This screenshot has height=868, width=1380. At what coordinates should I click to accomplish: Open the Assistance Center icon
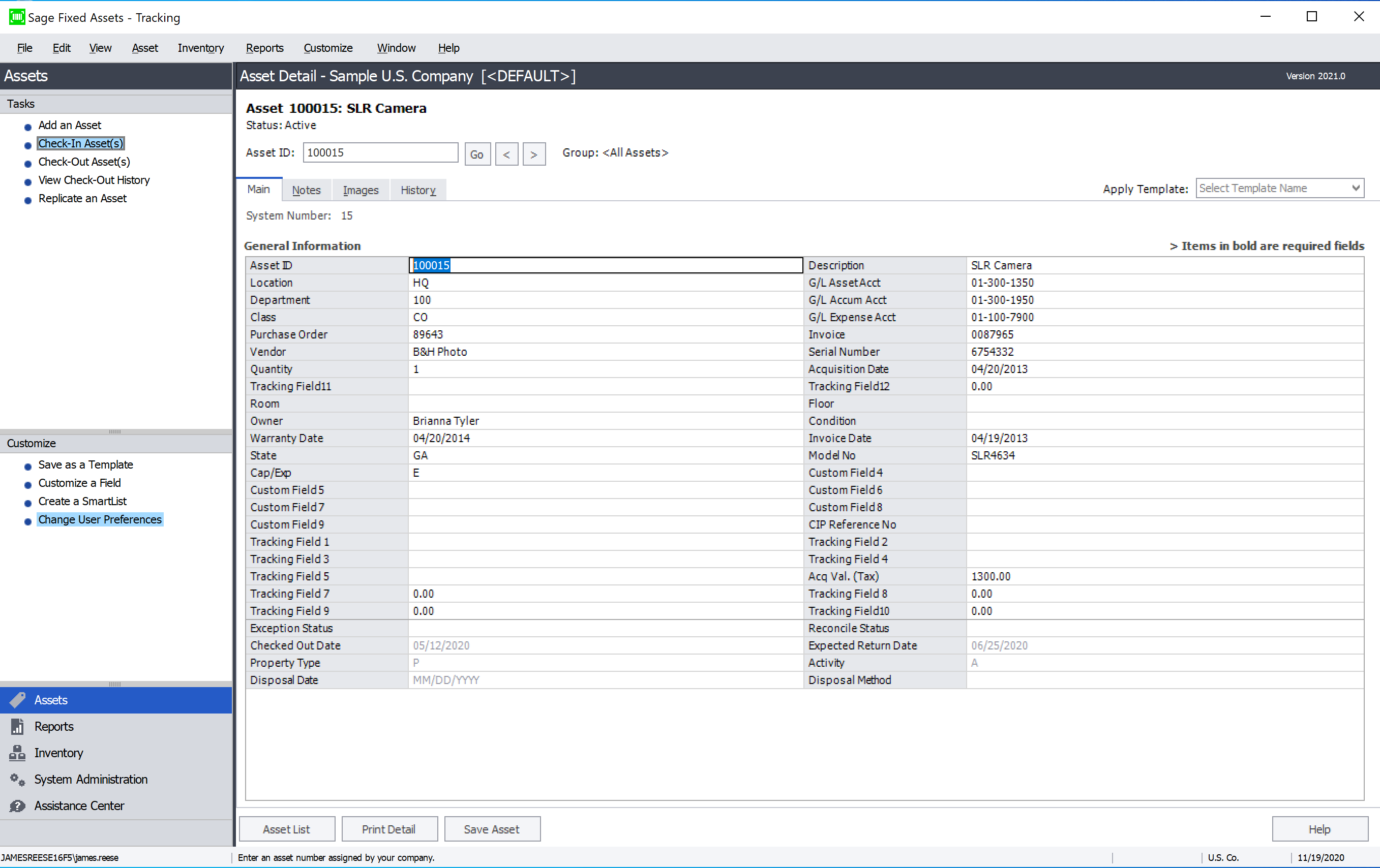pos(17,805)
